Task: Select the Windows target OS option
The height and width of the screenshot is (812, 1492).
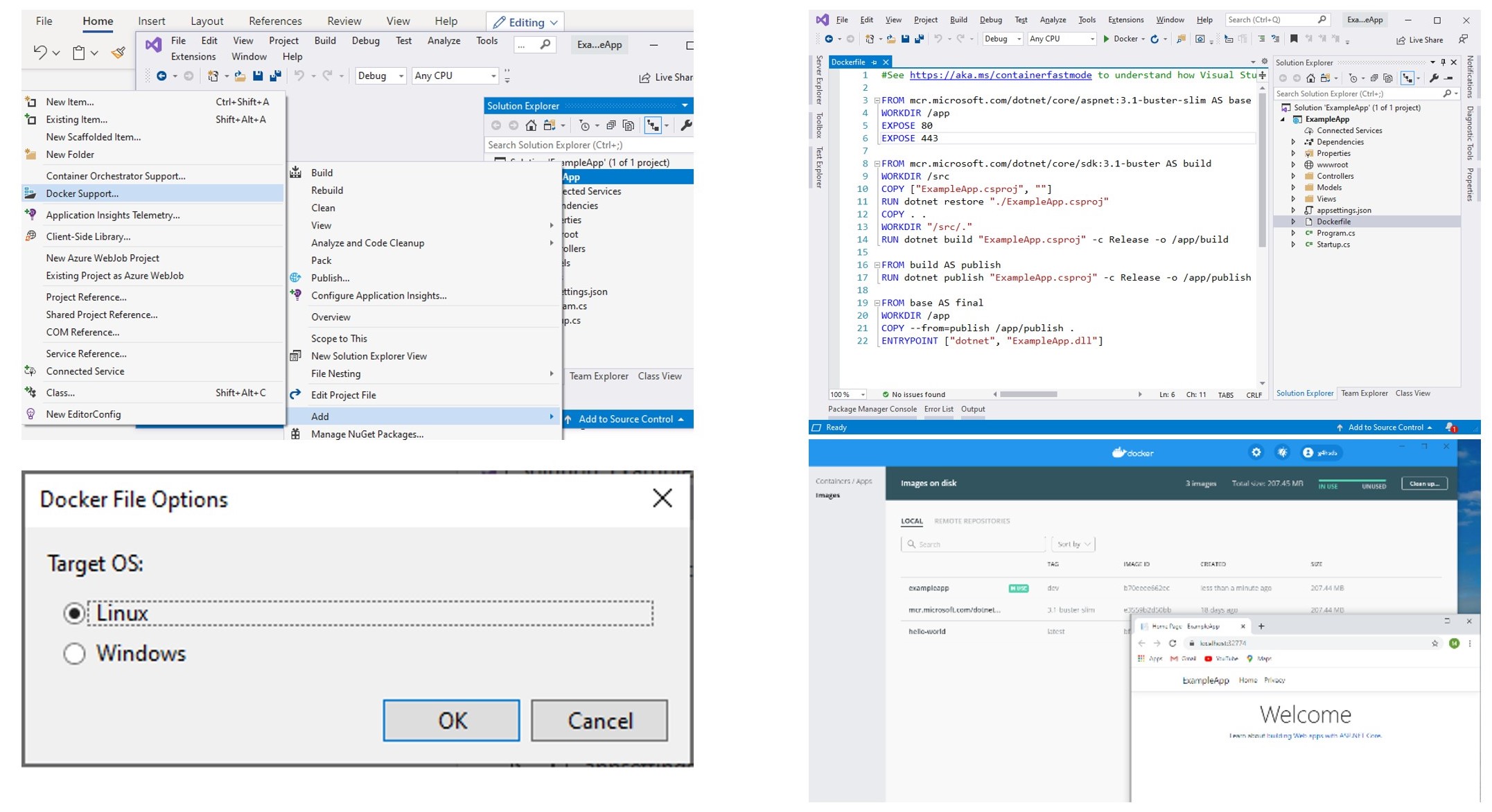Action: tap(74, 653)
